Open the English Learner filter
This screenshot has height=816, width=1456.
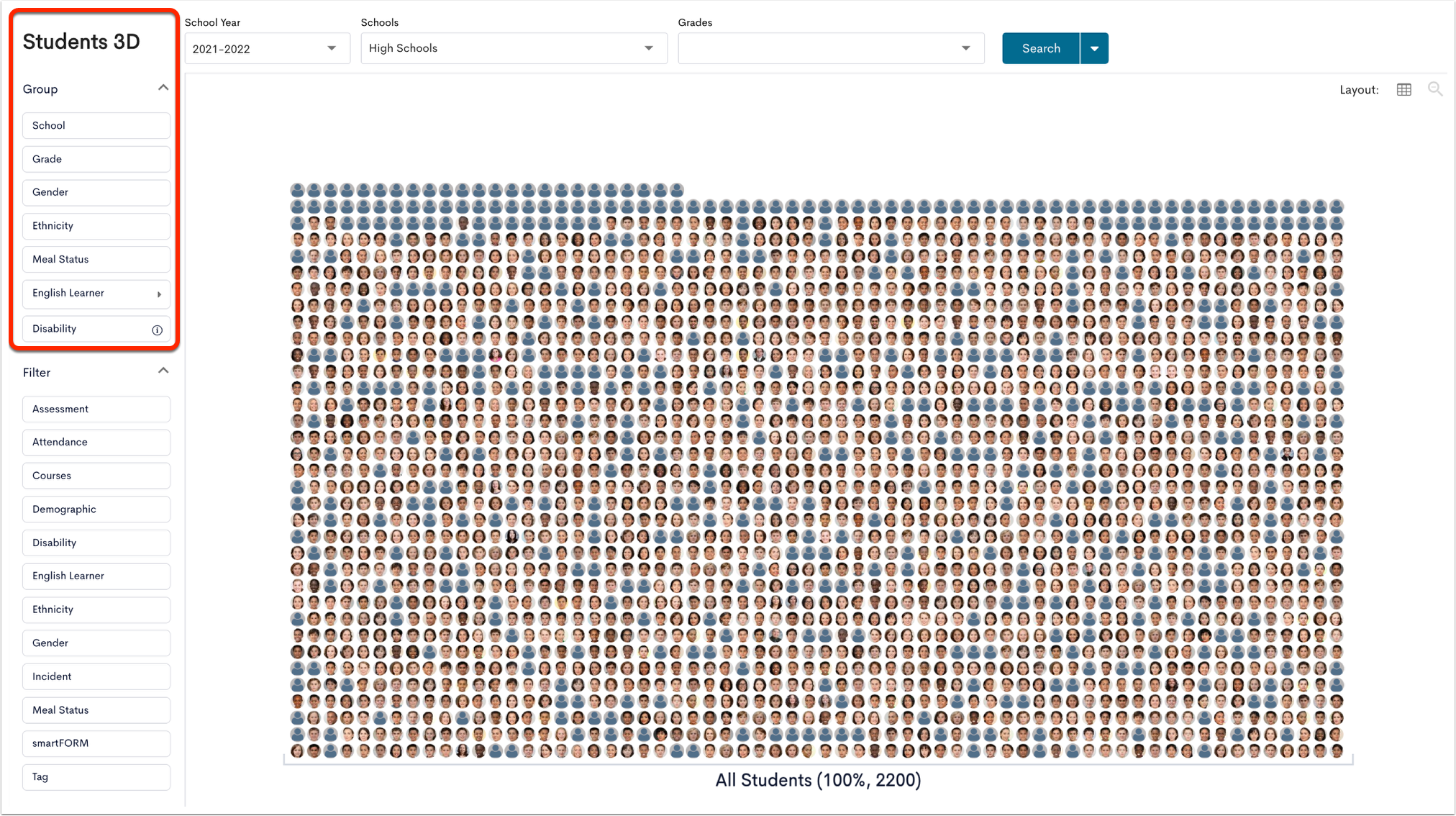[96, 576]
